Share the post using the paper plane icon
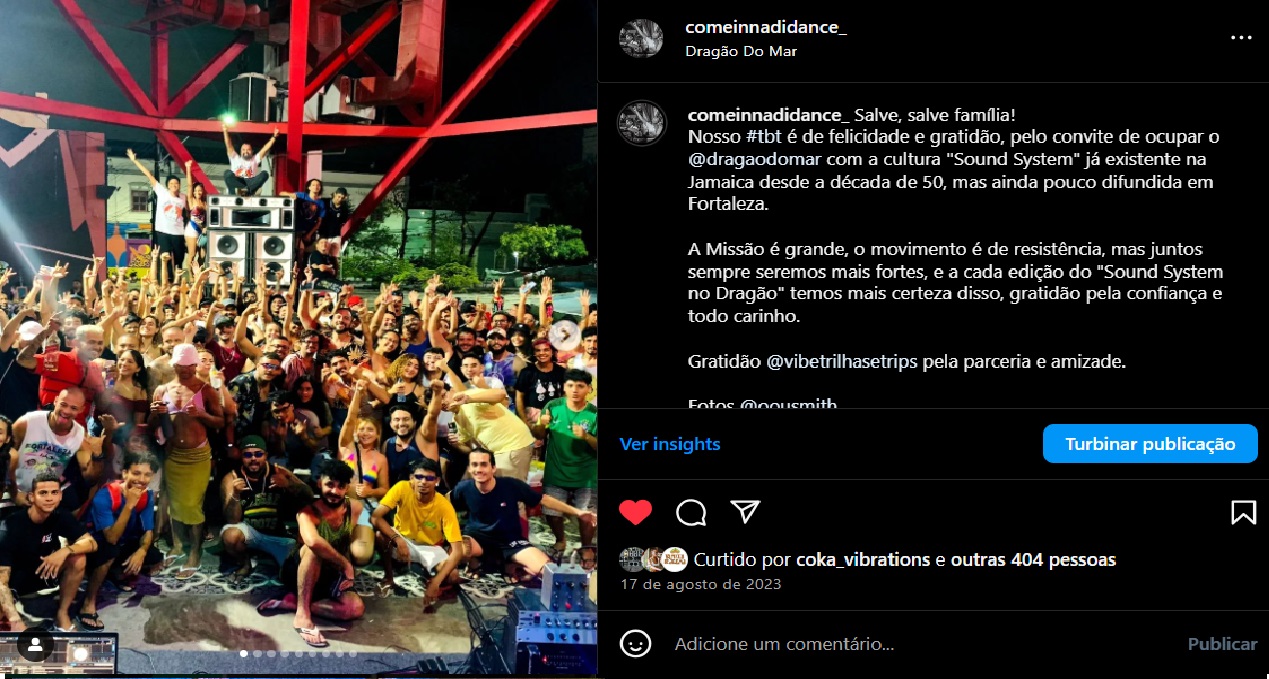This screenshot has height=679, width=1269. (745, 512)
